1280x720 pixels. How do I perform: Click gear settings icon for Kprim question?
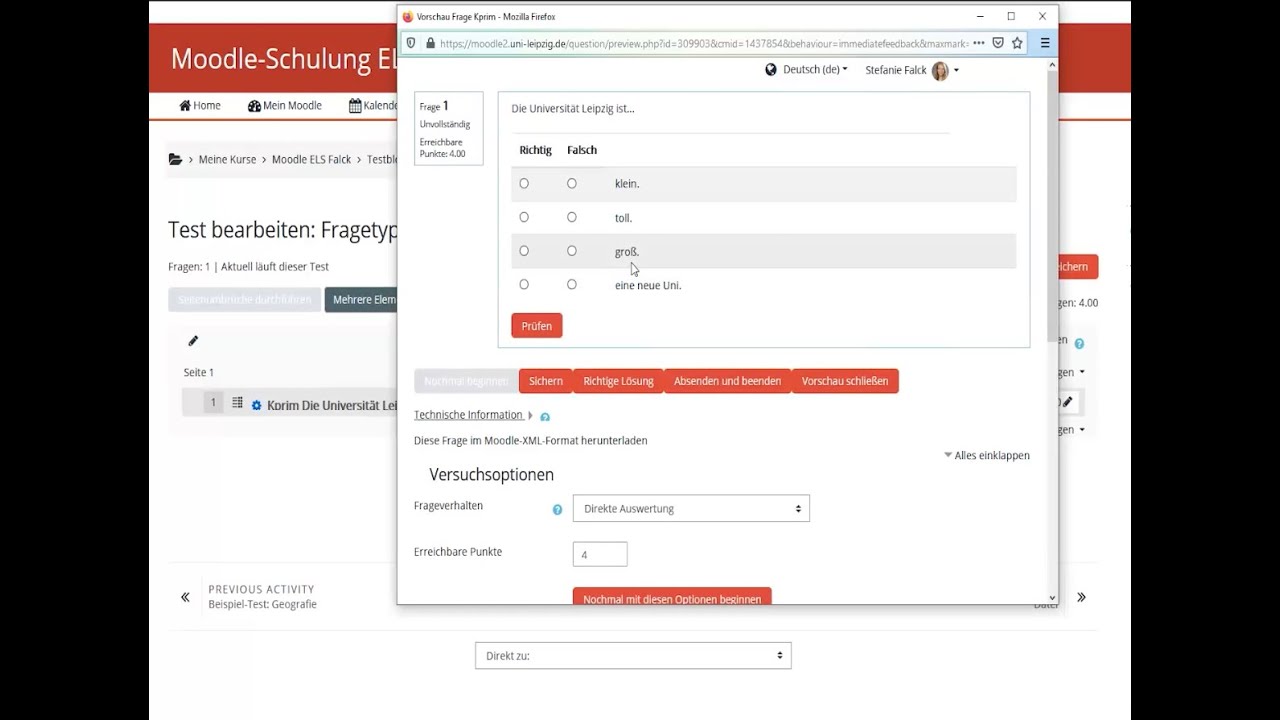tap(256, 405)
